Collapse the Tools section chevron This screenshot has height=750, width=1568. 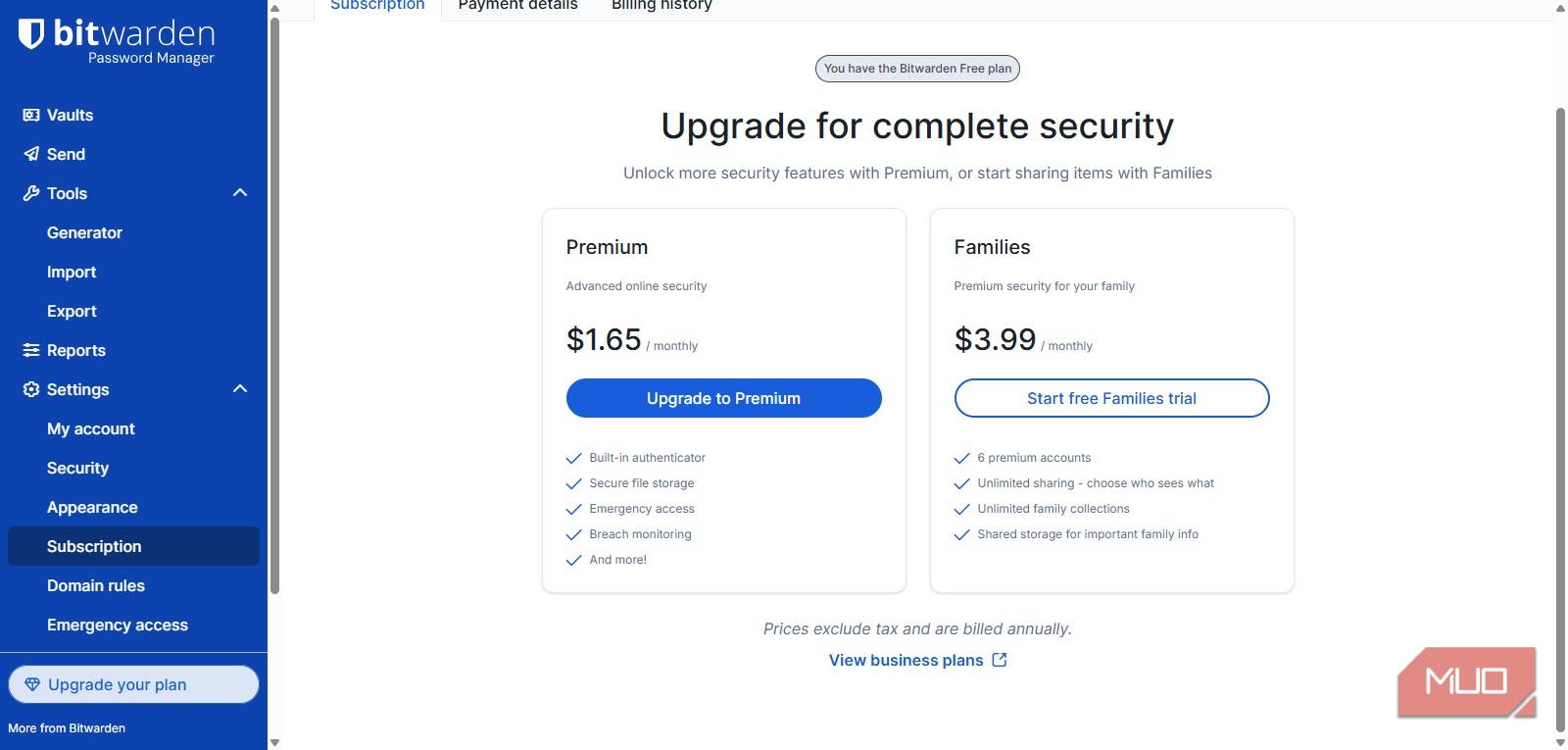click(240, 193)
